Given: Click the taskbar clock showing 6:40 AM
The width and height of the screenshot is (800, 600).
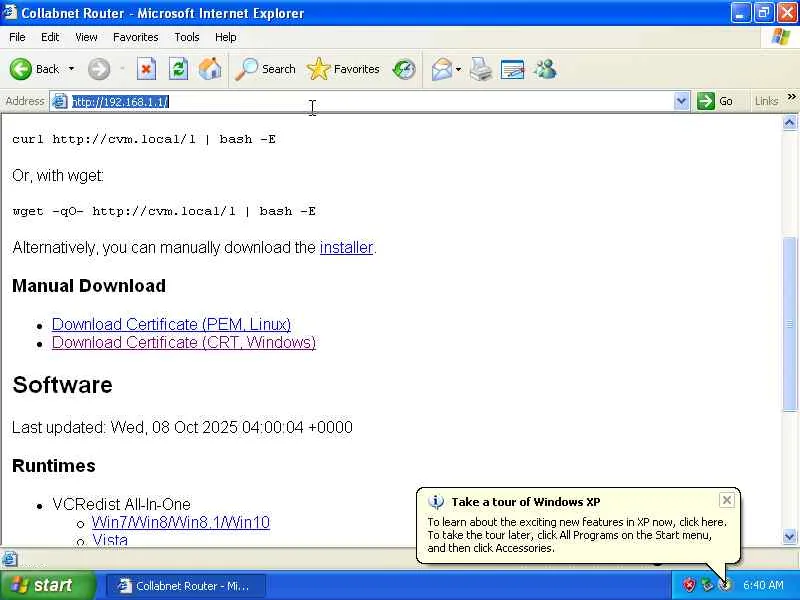Looking at the screenshot, I should pyautogui.click(x=763, y=585).
